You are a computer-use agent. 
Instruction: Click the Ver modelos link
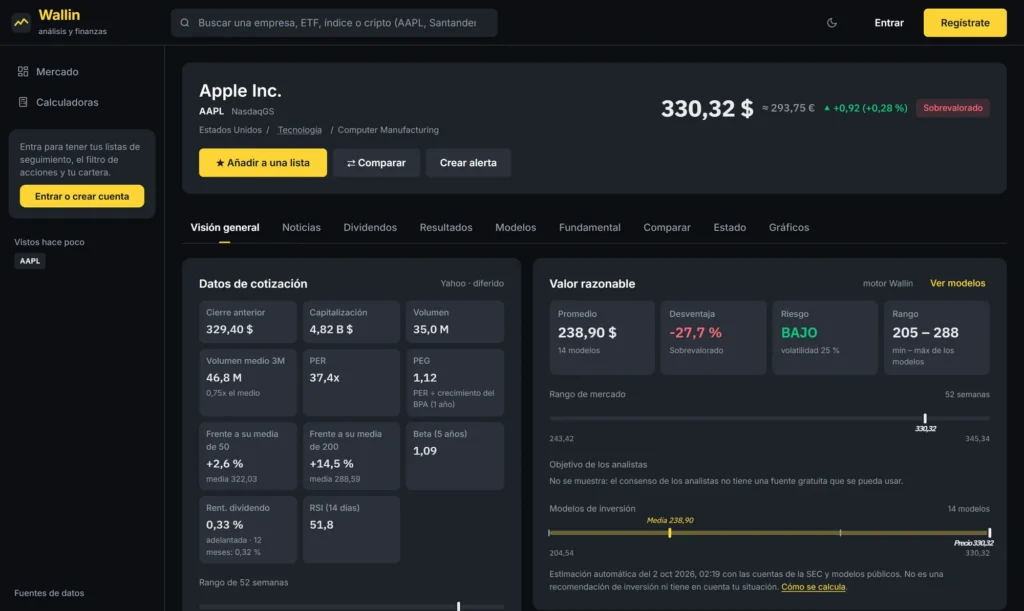(x=957, y=283)
